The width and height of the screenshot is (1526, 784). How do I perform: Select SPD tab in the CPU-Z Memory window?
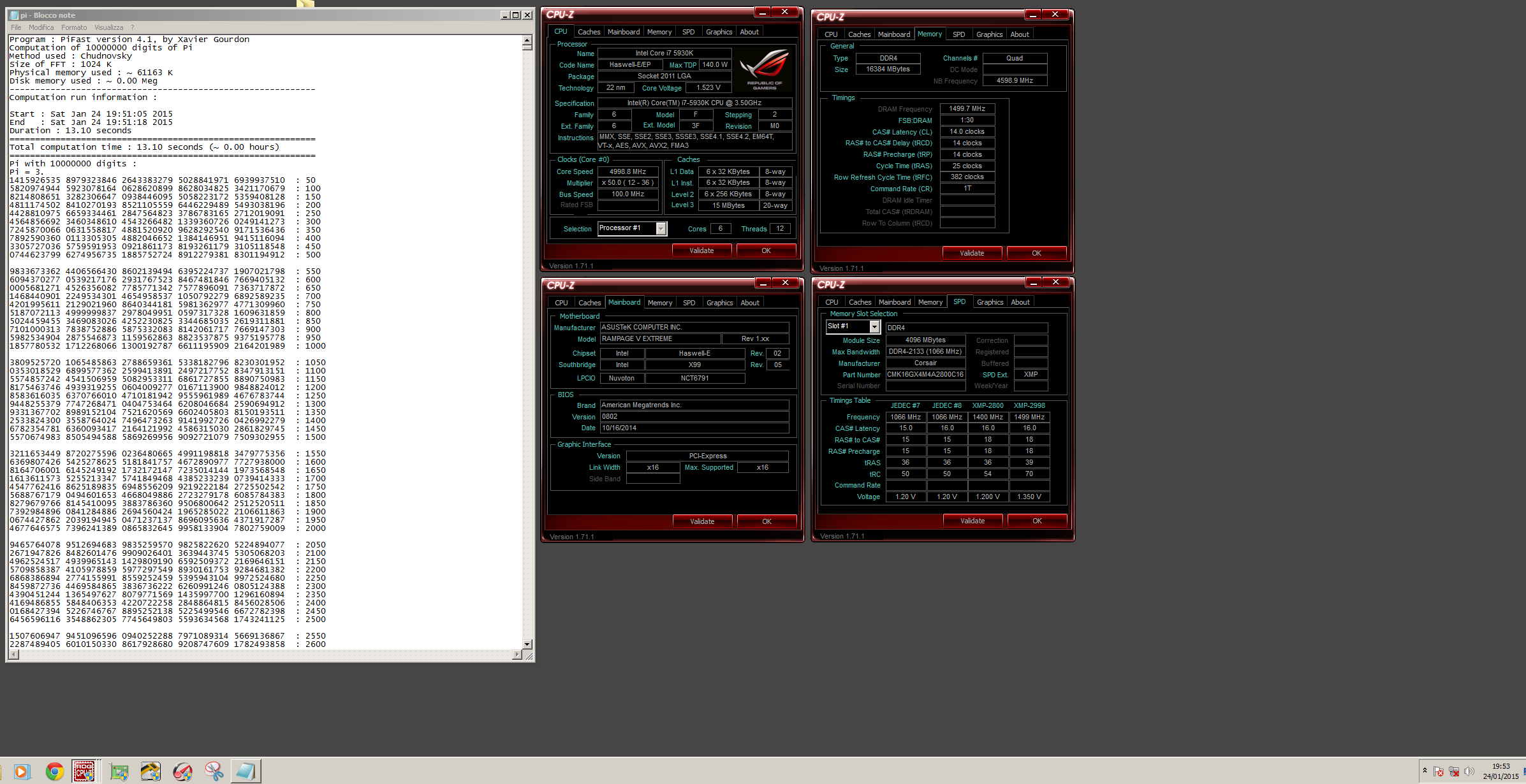(959, 34)
